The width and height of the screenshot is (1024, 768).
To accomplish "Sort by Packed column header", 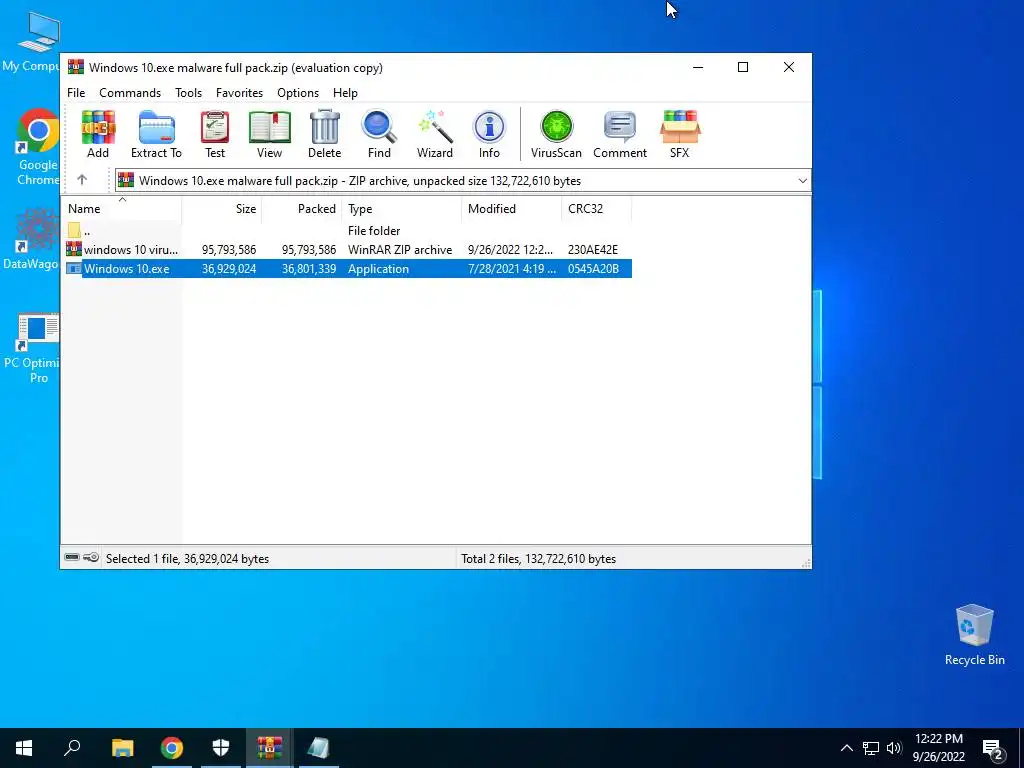I will [x=301, y=208].
